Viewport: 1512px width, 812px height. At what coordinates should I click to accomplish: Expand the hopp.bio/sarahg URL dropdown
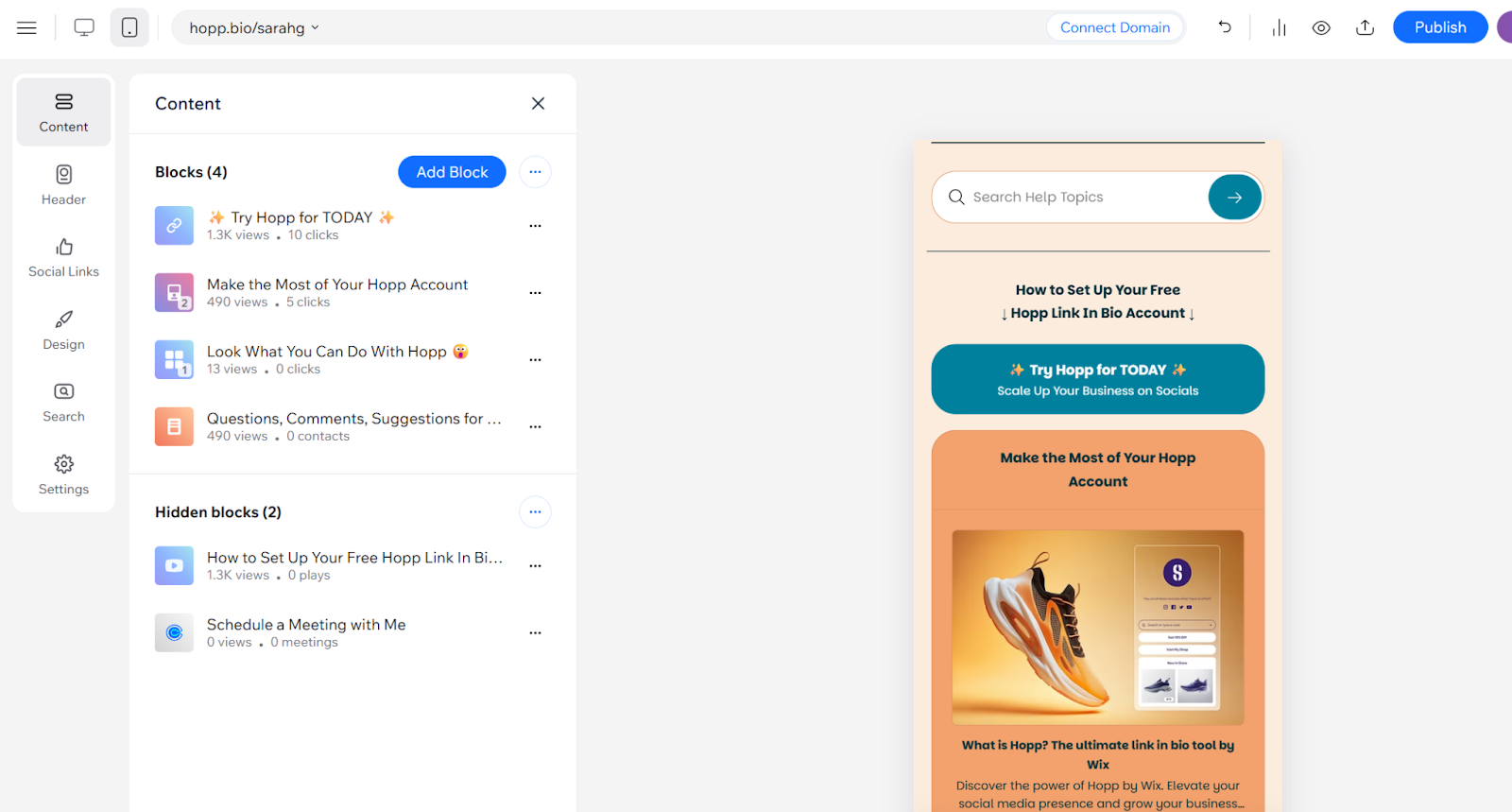(254, 28)
